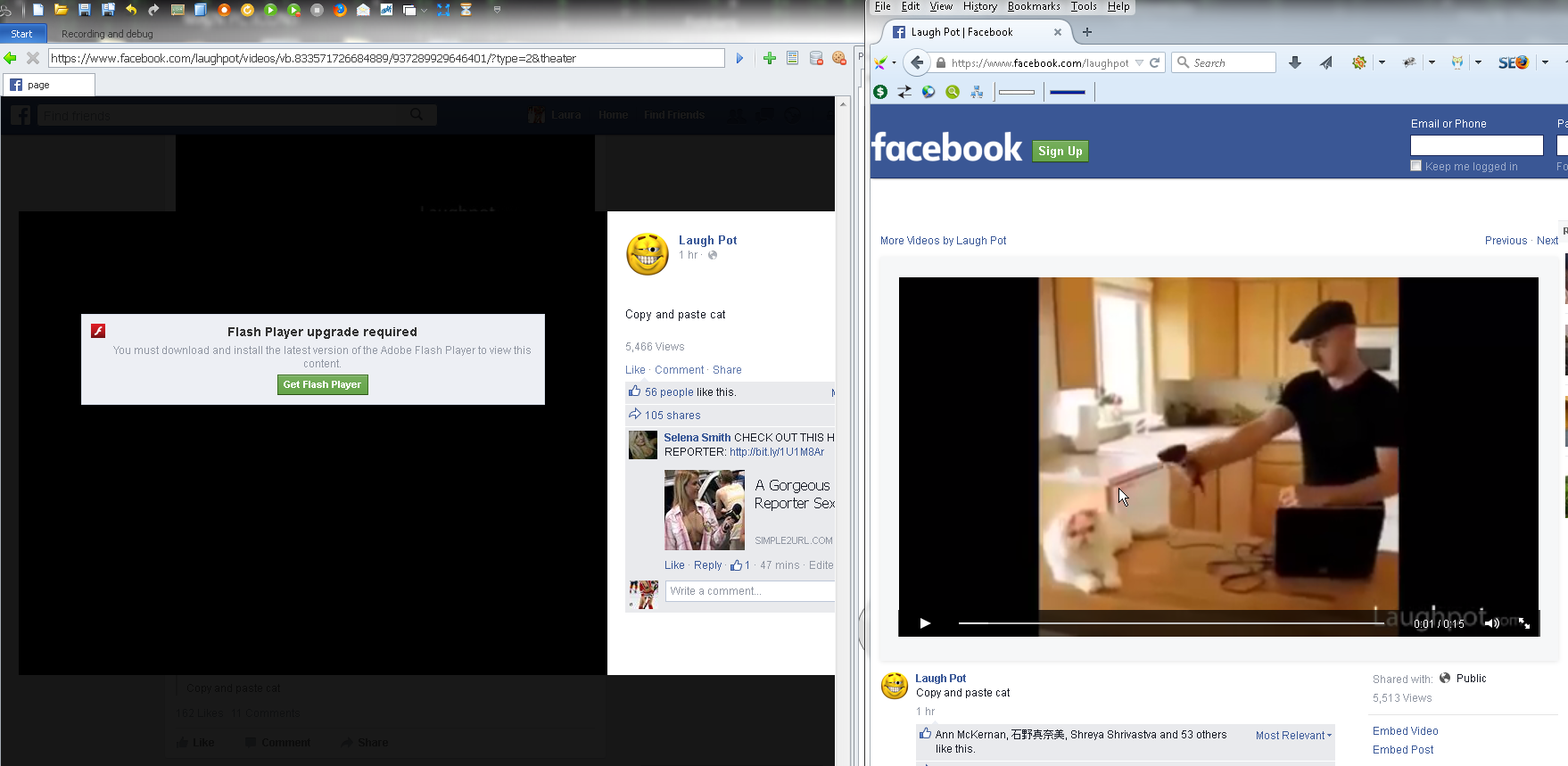Click the Redo arrow icon
This screenshot has height=766, width=1568.
[153, 10]
